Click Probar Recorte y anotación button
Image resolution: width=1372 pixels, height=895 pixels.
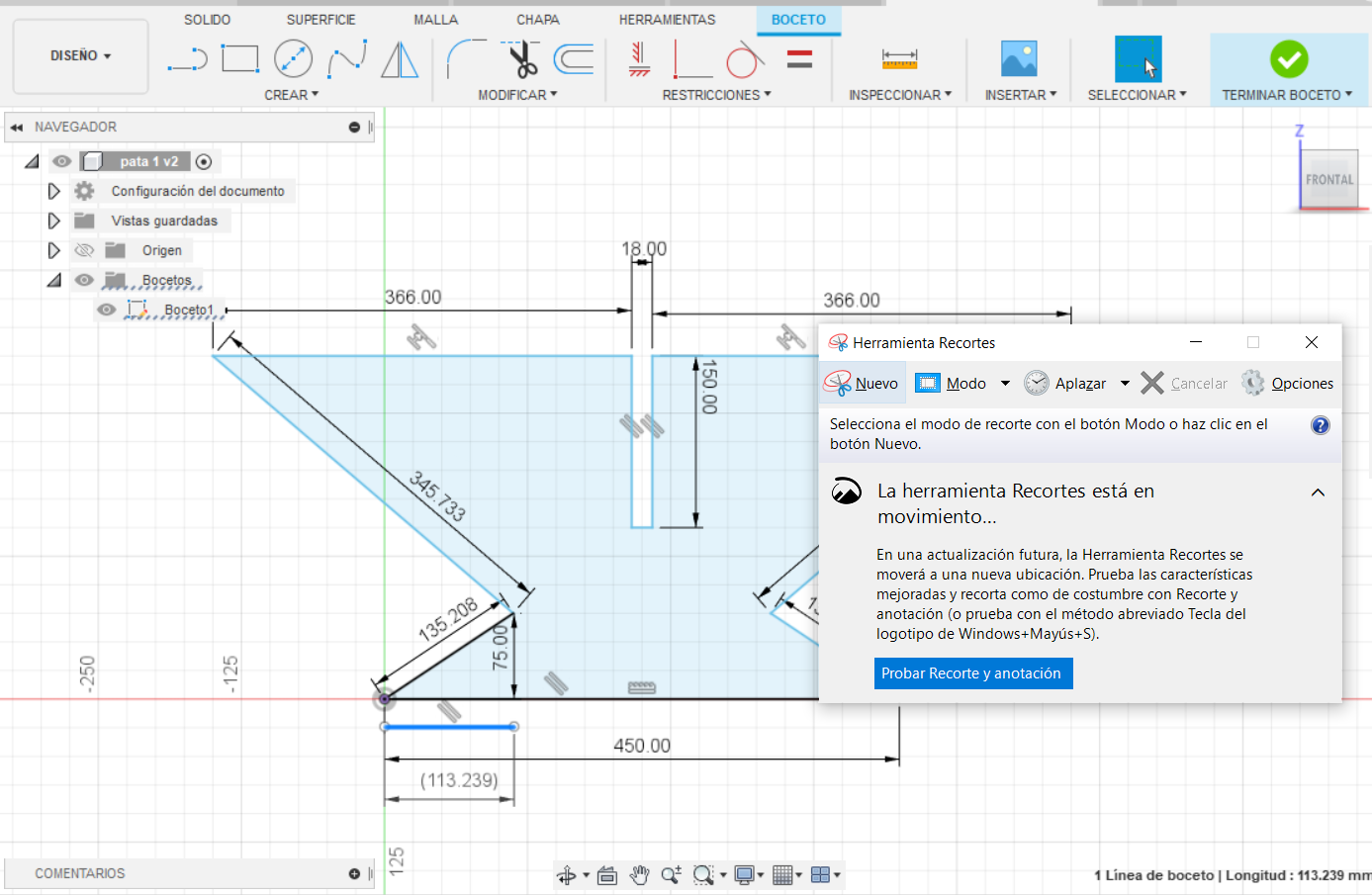(972, 673)
